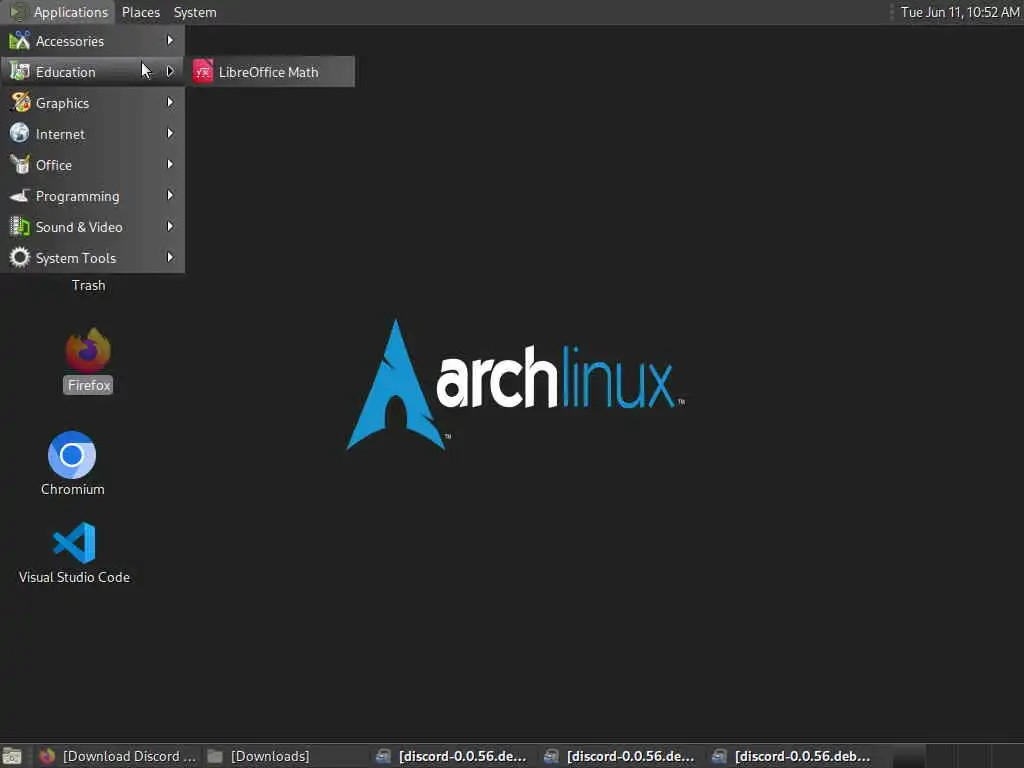Screen dimensions: 1024x768
Task: Expand the Graphics submenu arrow
Action: click(x=170, y=103)
